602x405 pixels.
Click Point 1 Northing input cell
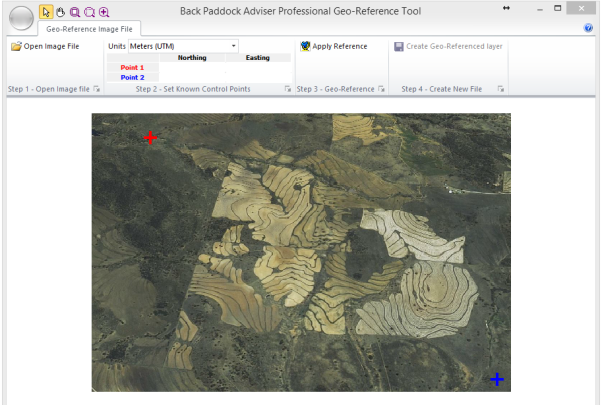pyautogui.click(x=192, y=67)
